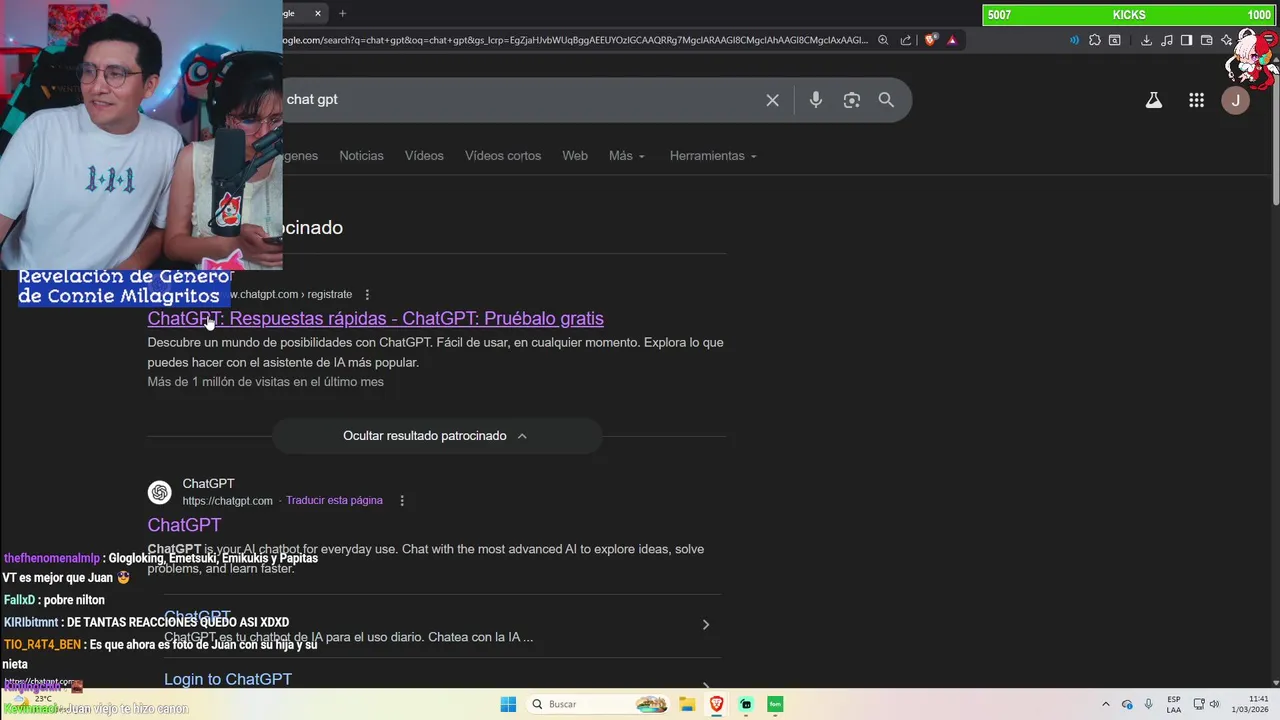Open Search Labs flask icon
This screenshot has width=1280, height=720.
(x=1154, y=100)
